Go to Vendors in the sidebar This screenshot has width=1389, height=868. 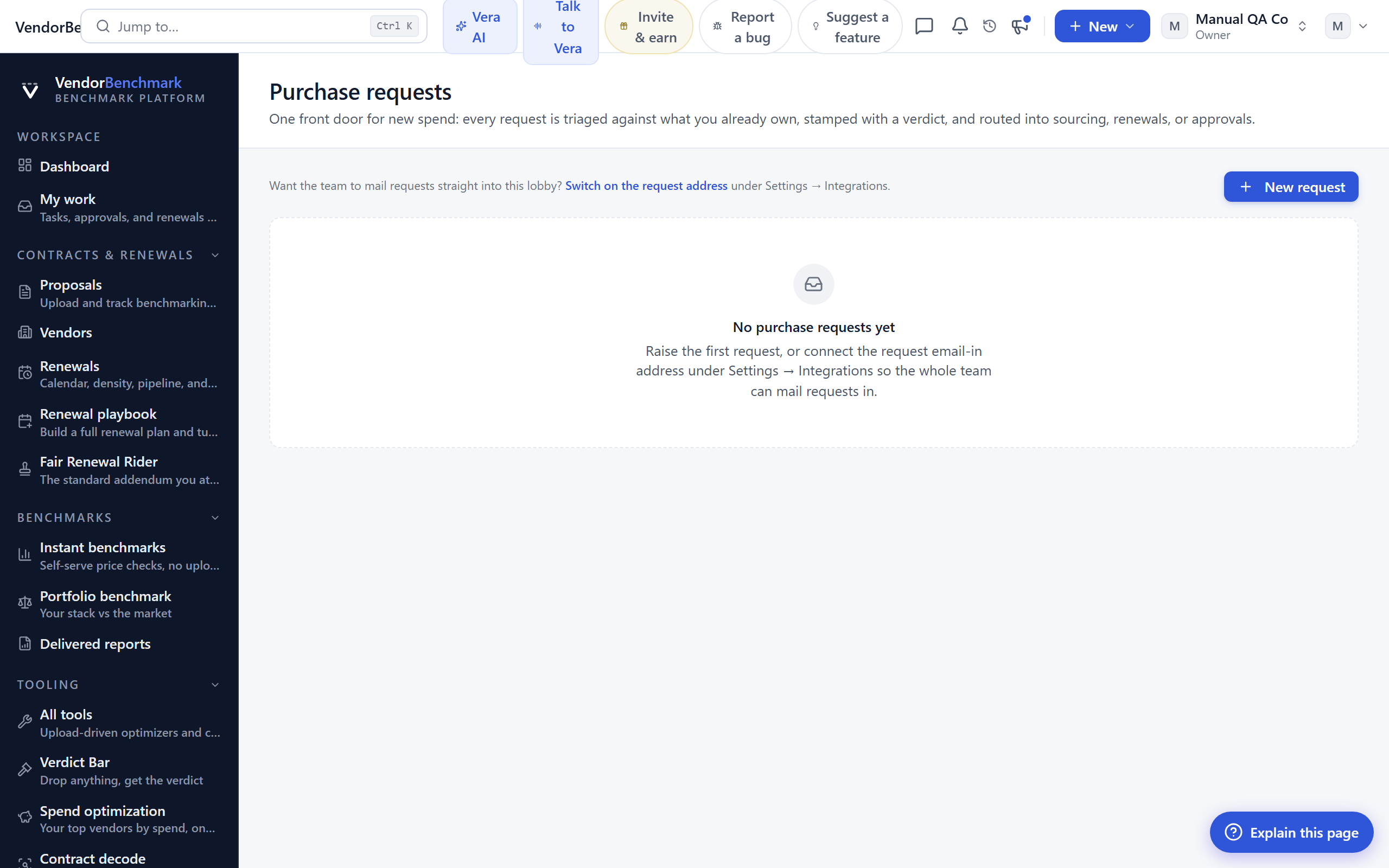pos(119,333)
